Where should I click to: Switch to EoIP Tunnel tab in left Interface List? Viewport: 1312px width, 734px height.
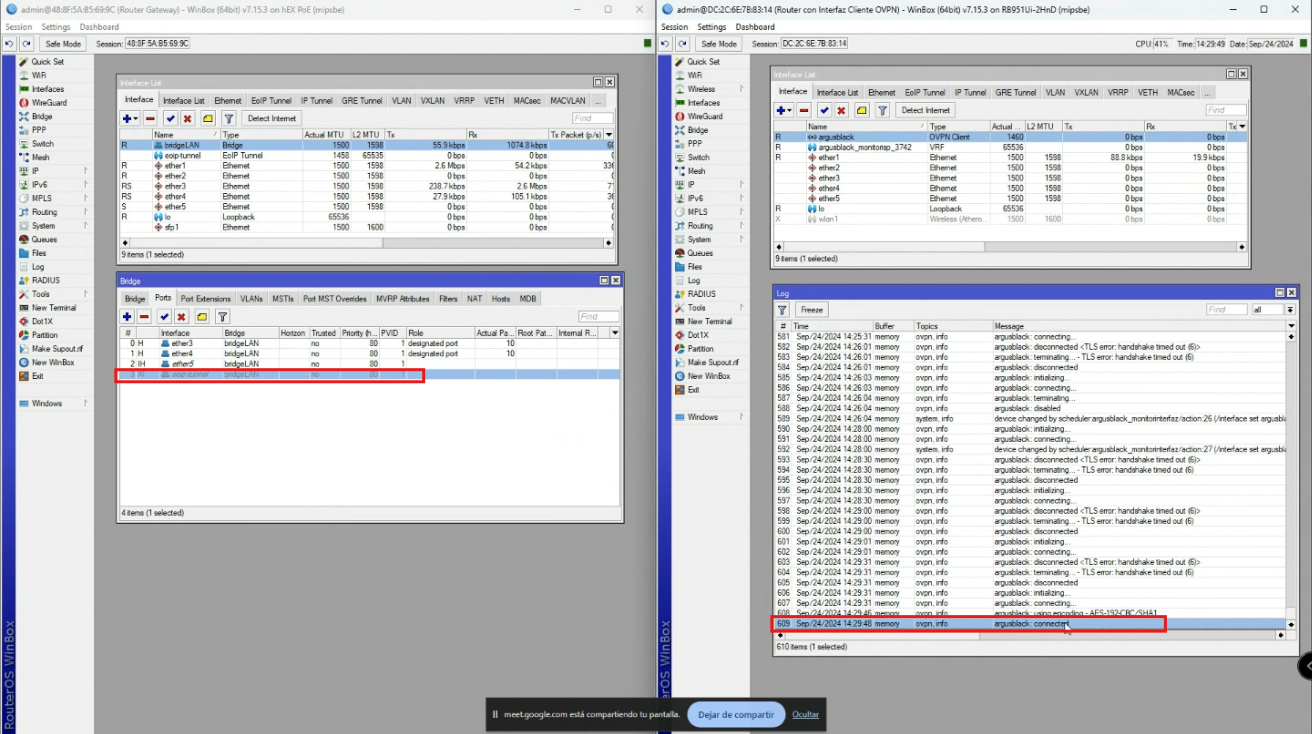(x=271, y=100)
